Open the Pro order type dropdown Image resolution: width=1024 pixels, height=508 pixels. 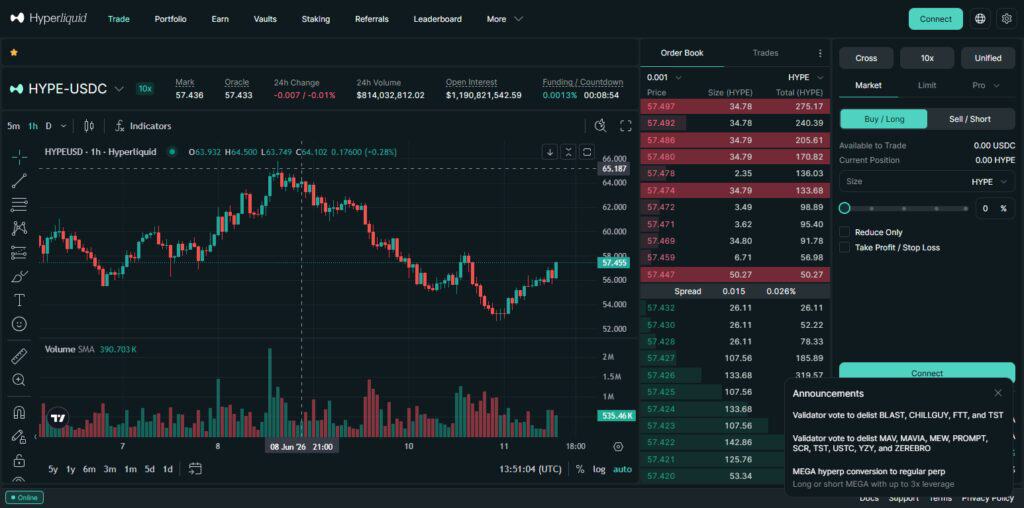coord(986,85)
